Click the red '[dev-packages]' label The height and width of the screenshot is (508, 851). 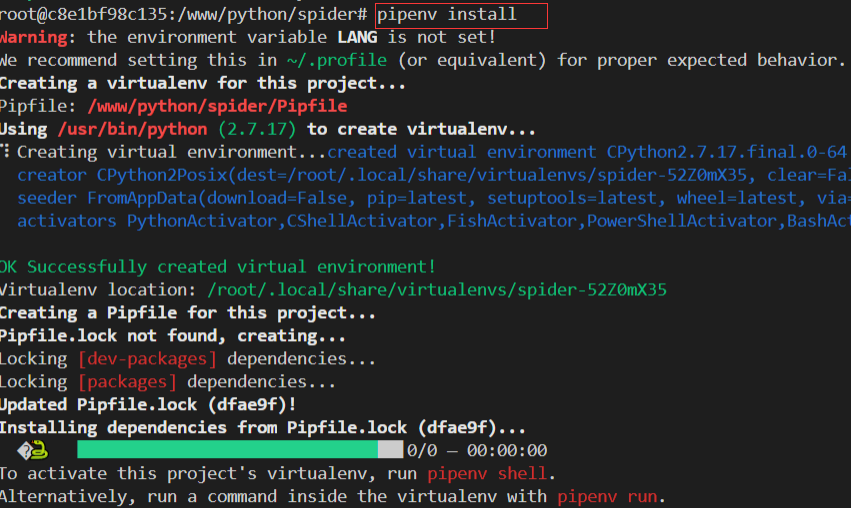pos(148,359)
